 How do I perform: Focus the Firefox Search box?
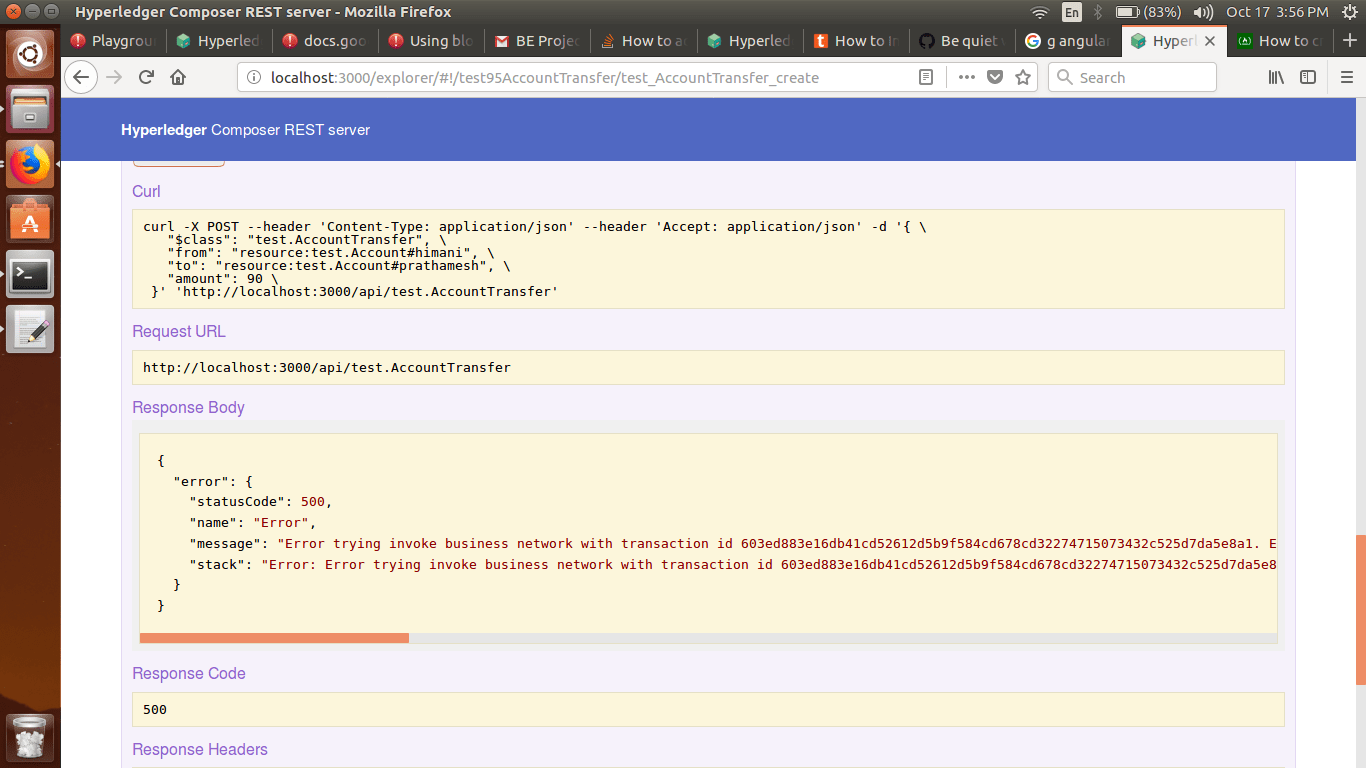pos(1132,77)
